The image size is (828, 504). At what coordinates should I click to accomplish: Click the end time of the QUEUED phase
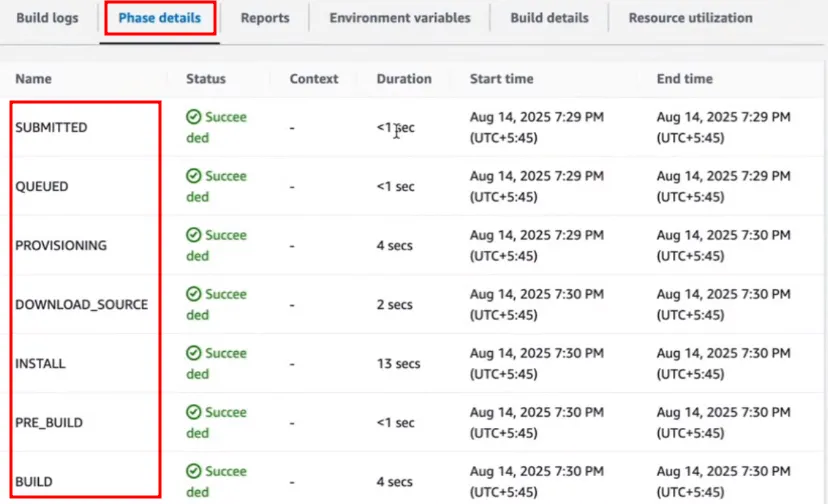coord(723,186)
